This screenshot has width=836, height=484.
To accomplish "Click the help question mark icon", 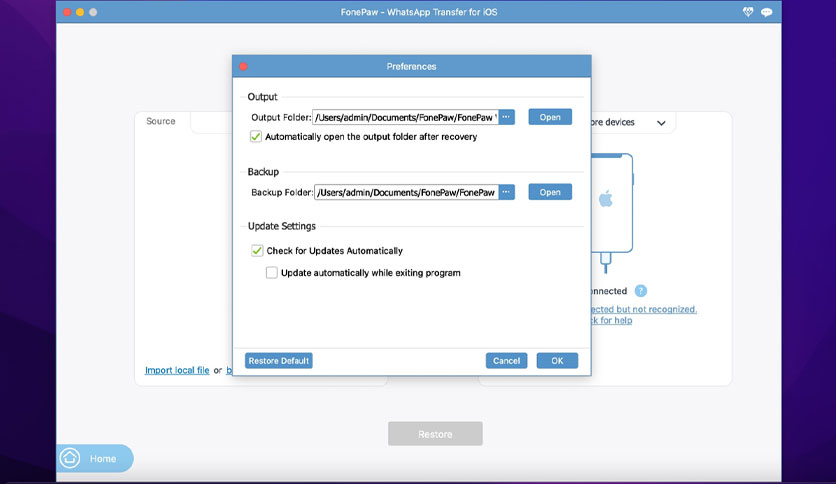I will click(x=641, y=291).
